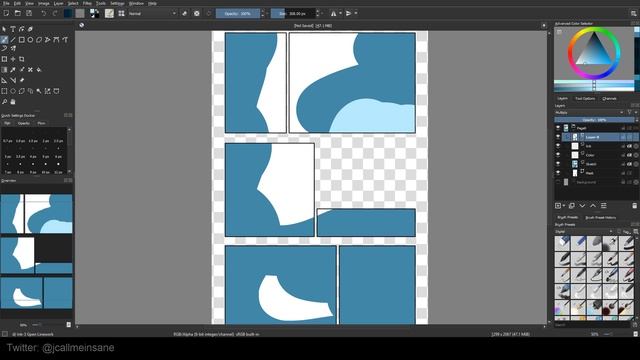
Task: Select the Transform tool
Action: pos(4,60)
